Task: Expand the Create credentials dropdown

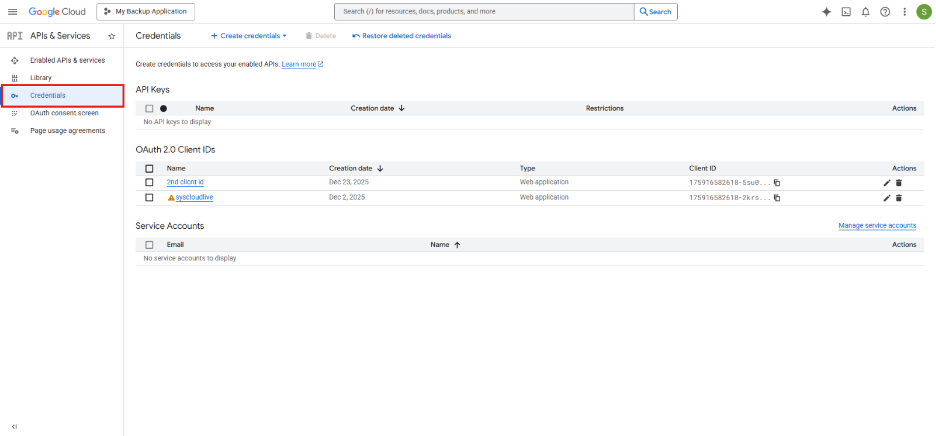Action: (248, 35)
